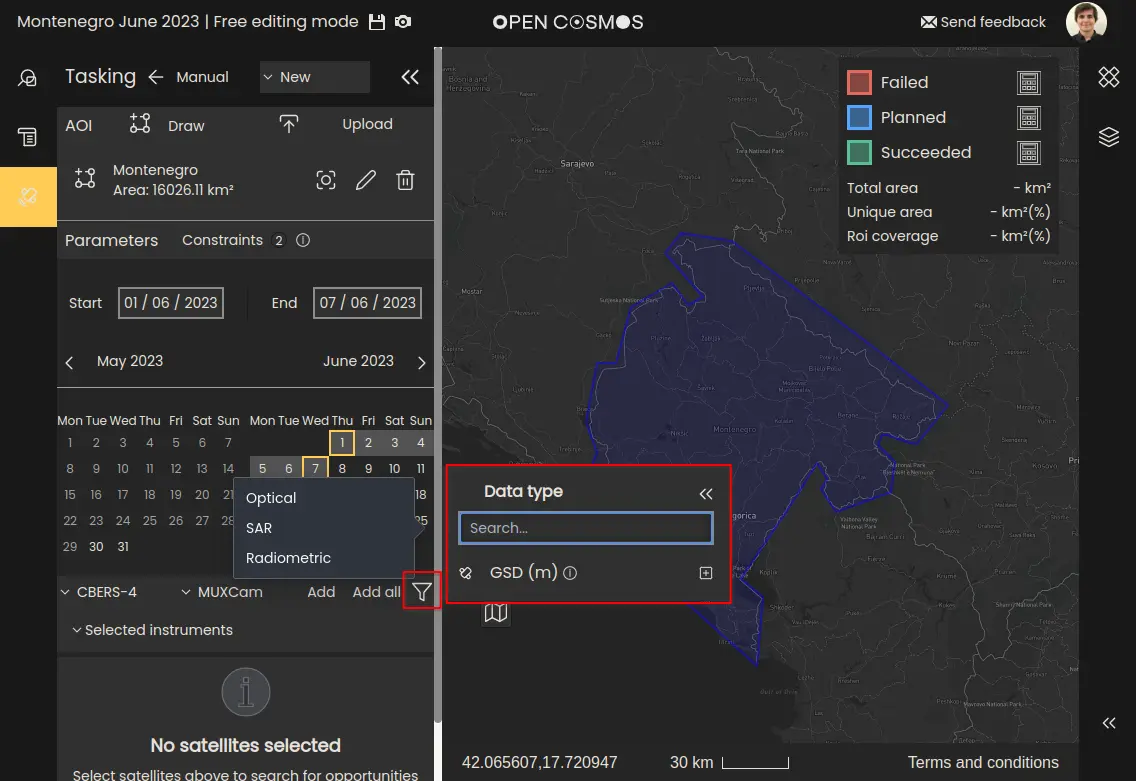Toggle the Succeeded legend color box
The image size is (1136, 781).
point(859,153)
